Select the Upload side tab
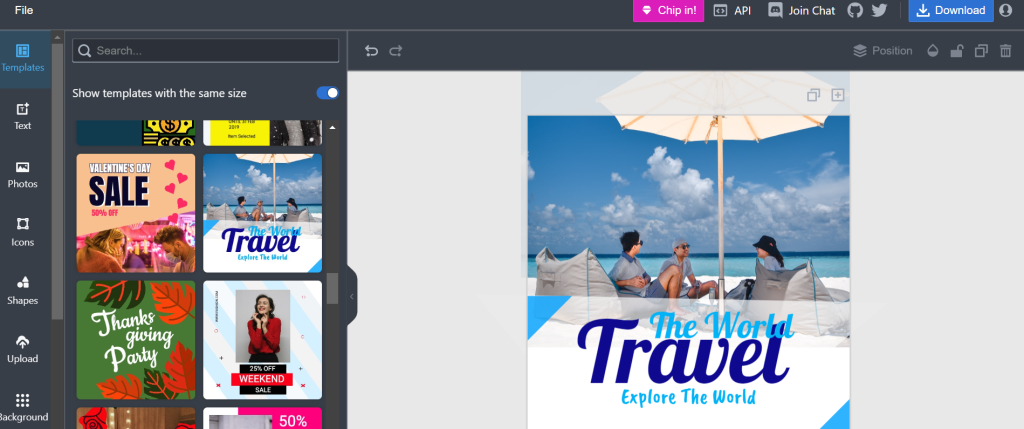Image resolution: width=1024 pixels, height=429 pixels. tap(23, 349)
